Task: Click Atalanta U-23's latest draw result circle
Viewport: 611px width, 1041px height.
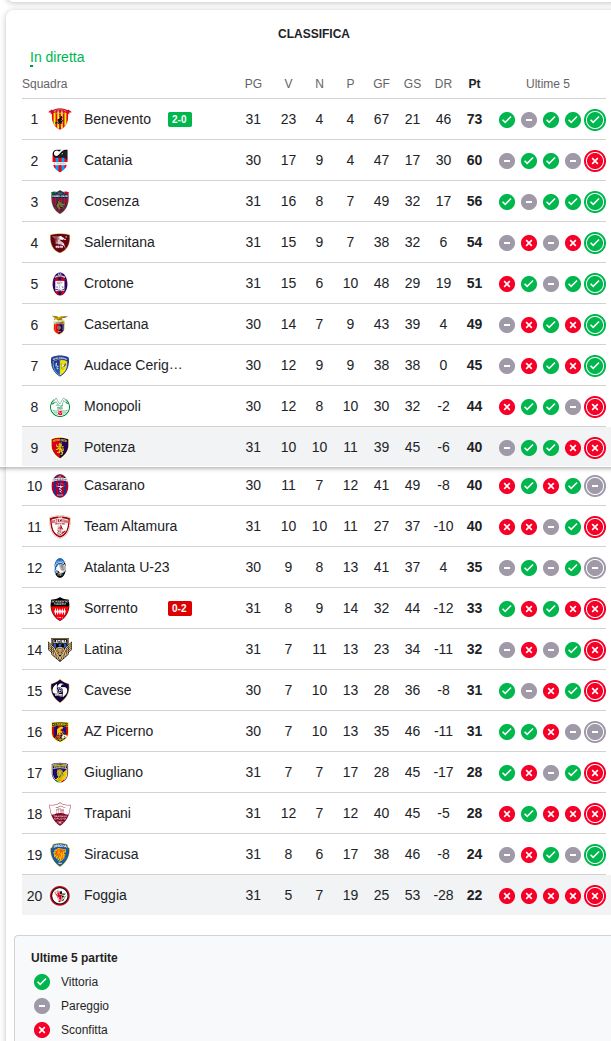Action: click(595, 568)
